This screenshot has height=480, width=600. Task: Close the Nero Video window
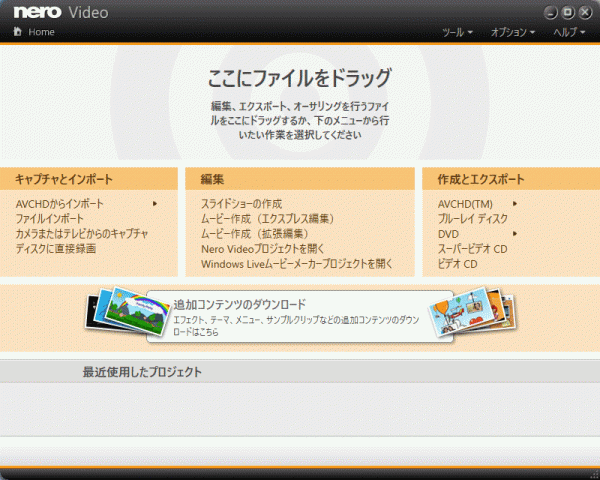585,13
